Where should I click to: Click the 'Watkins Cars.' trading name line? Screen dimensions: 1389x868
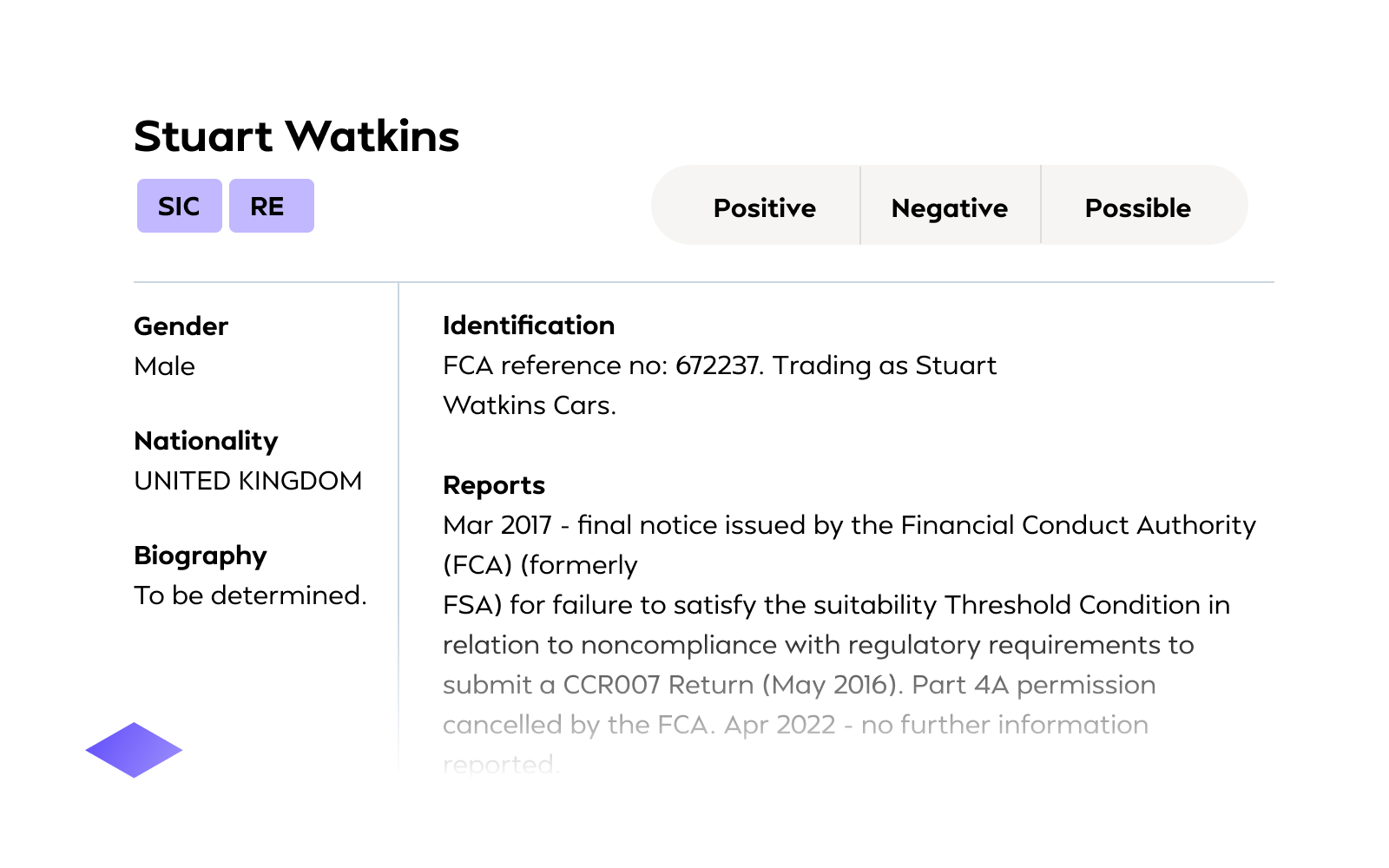click(x=529, y=405)
